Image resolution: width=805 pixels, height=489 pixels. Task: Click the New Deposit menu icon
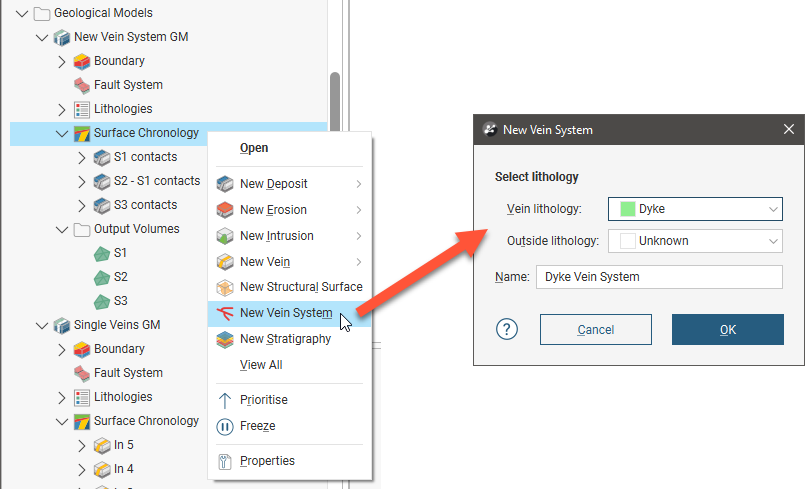(225, 184)
